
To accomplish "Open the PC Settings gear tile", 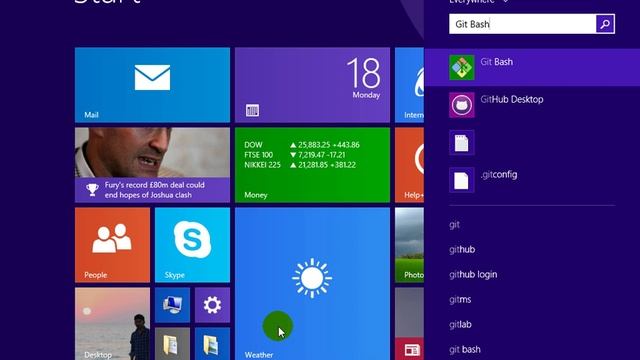I will (x=212, y=305).
